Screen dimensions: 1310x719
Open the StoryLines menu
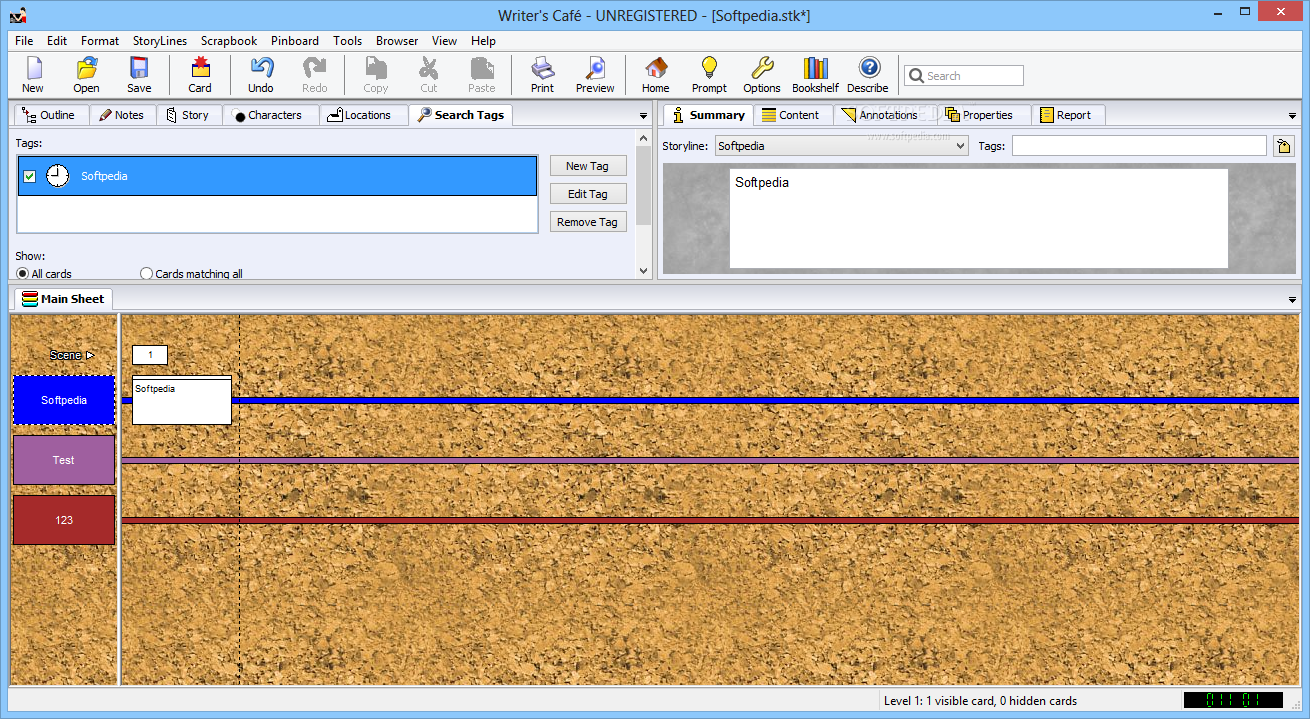coord(160,41)
